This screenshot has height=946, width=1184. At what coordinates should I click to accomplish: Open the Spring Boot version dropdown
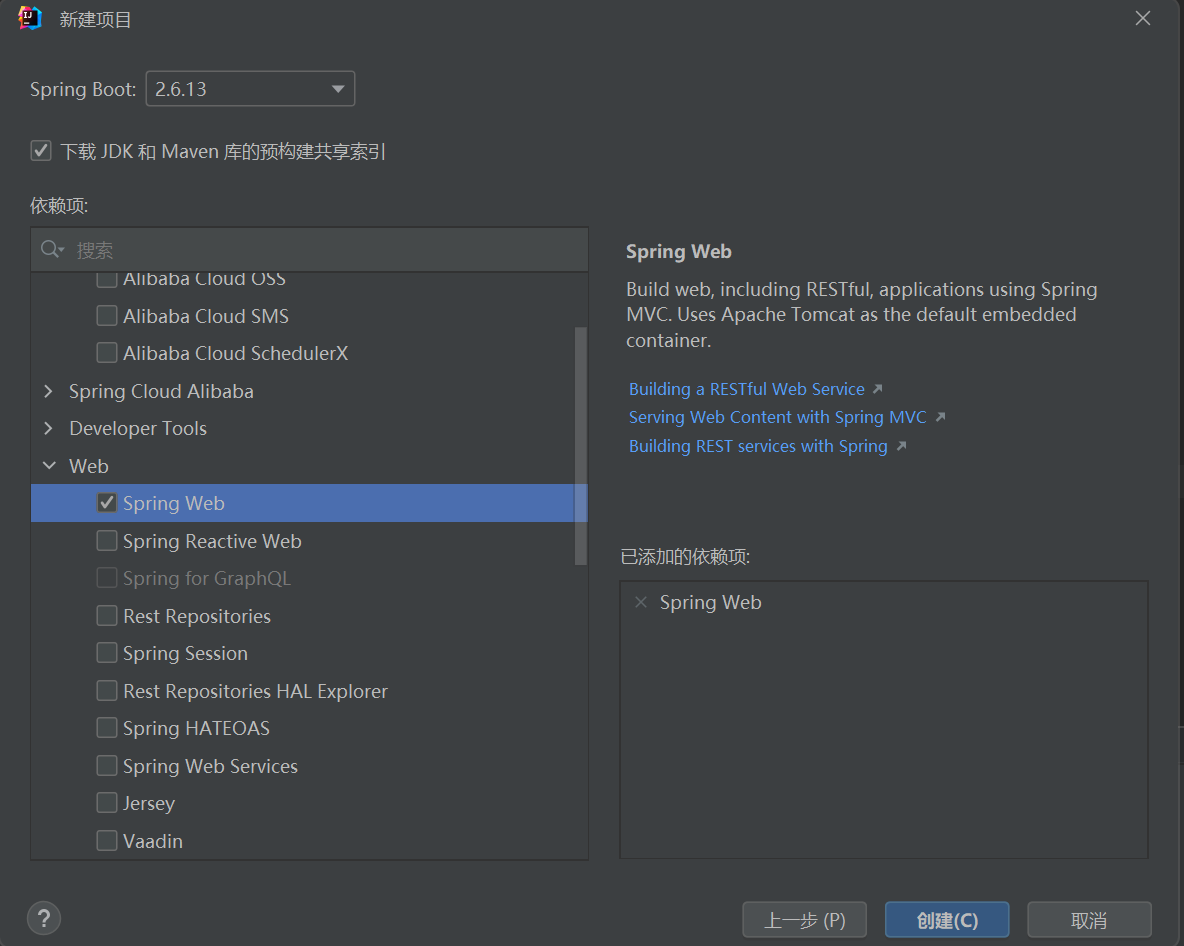point(250,89)
